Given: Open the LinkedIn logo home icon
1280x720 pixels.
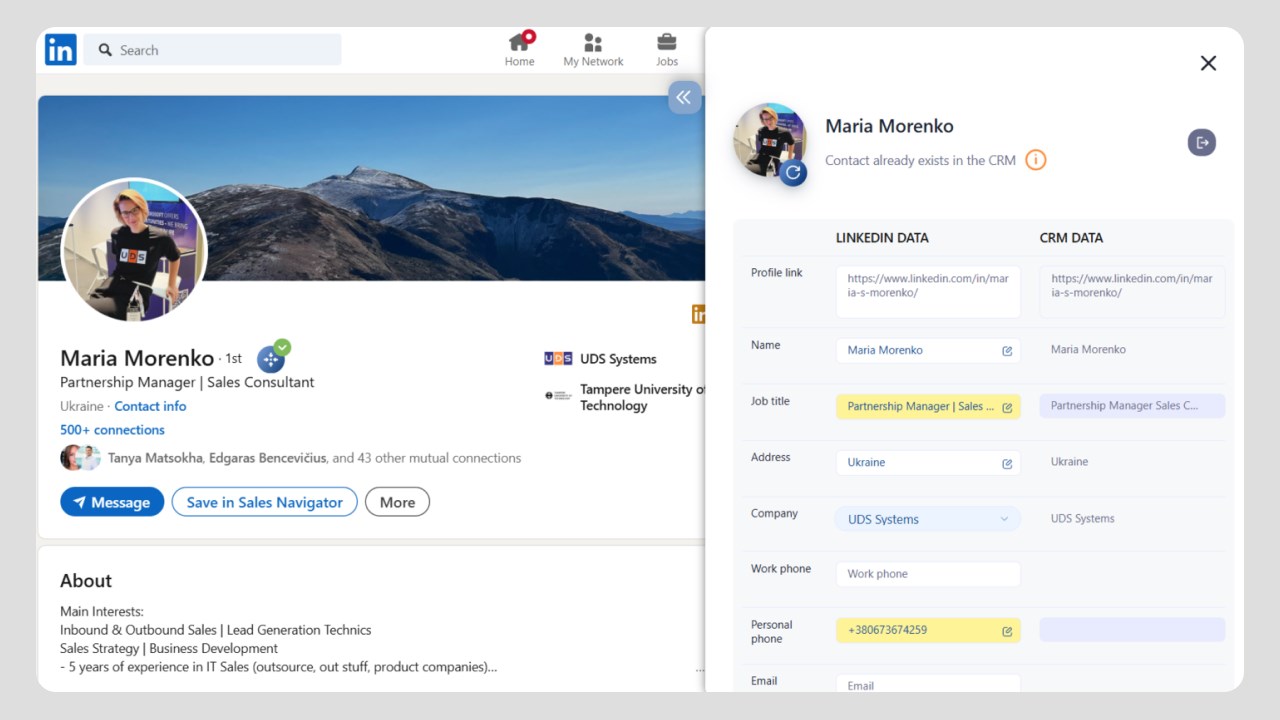Looking at the screenshot, I should click(x=61, y=50).
